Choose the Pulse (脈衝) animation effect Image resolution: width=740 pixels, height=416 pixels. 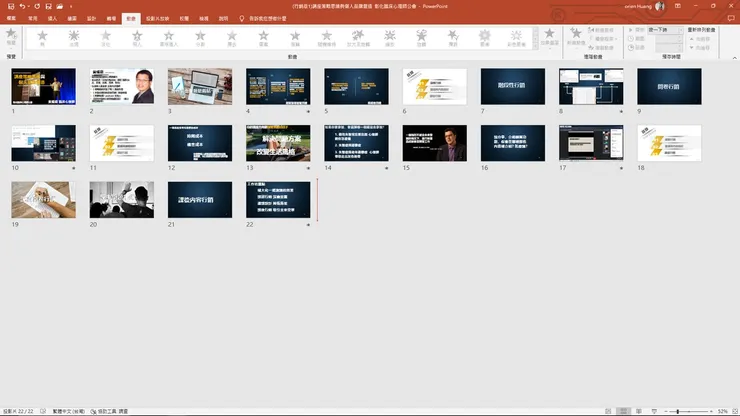pos(485,38)
